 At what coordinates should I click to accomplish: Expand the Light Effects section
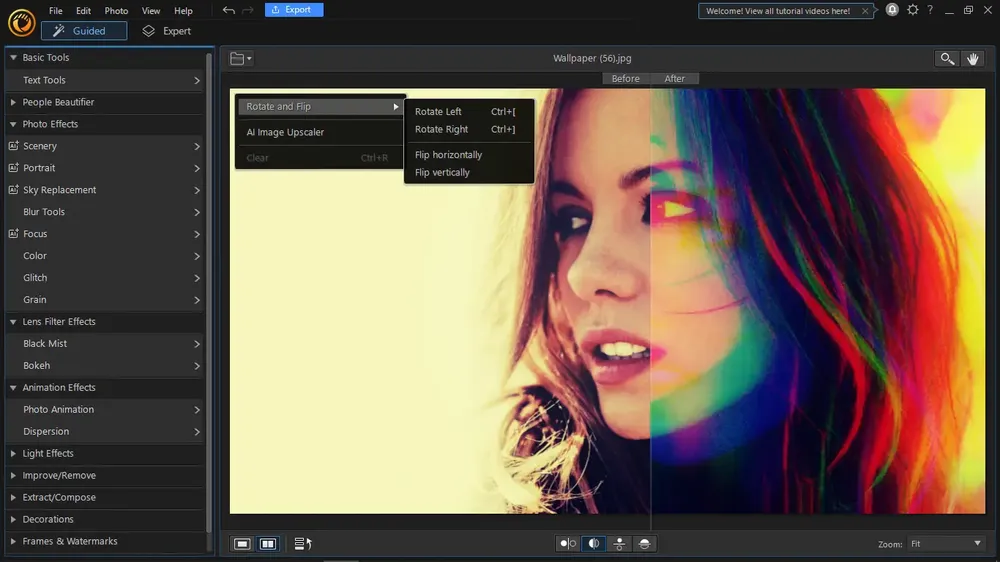[x=48, y=453]
